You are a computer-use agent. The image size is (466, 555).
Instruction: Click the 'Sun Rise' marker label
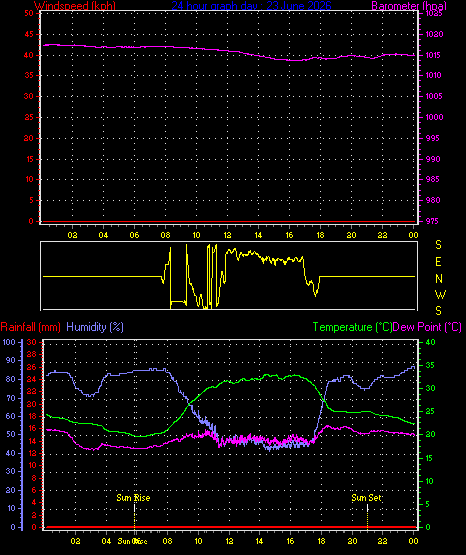click(x=133, y=498)
